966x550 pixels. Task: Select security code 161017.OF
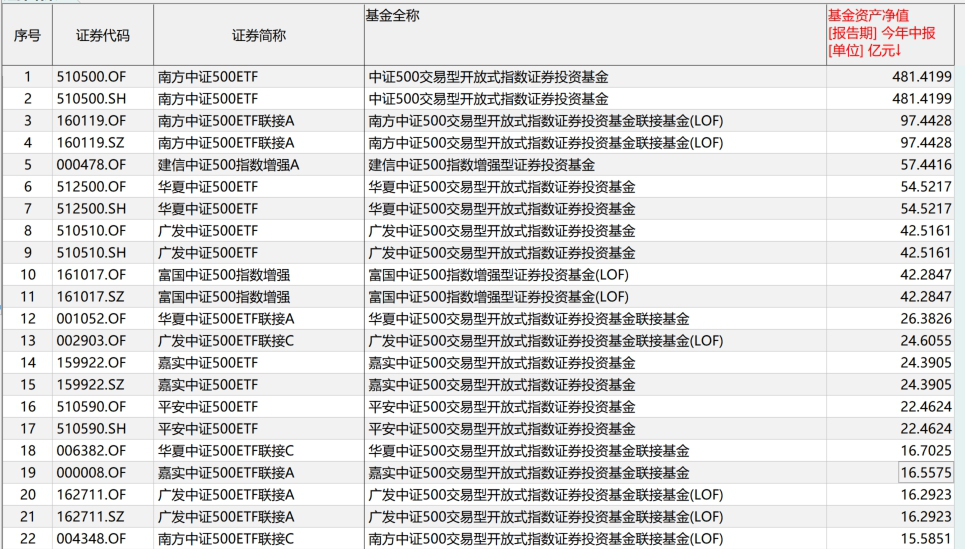pyautogui.click(x=91, y=275)
